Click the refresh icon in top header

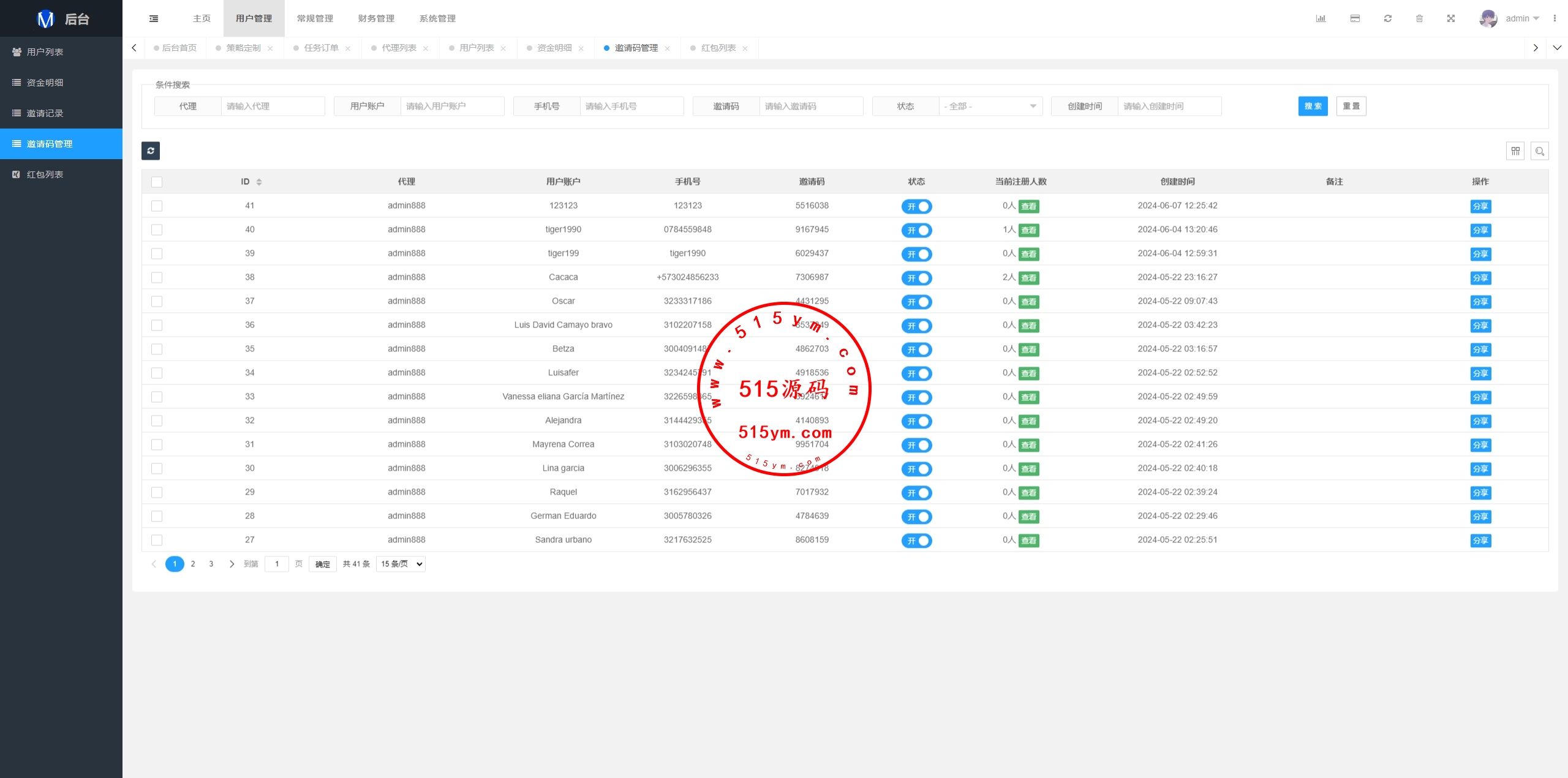tap(1387, 18)
